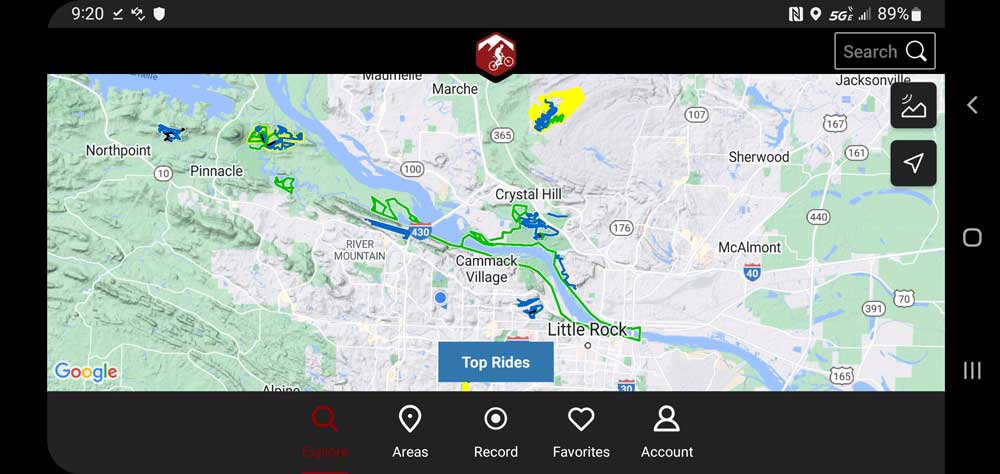Tap the Top Rides button
The height and width of the screenshot is (474, 1000).
496,362
